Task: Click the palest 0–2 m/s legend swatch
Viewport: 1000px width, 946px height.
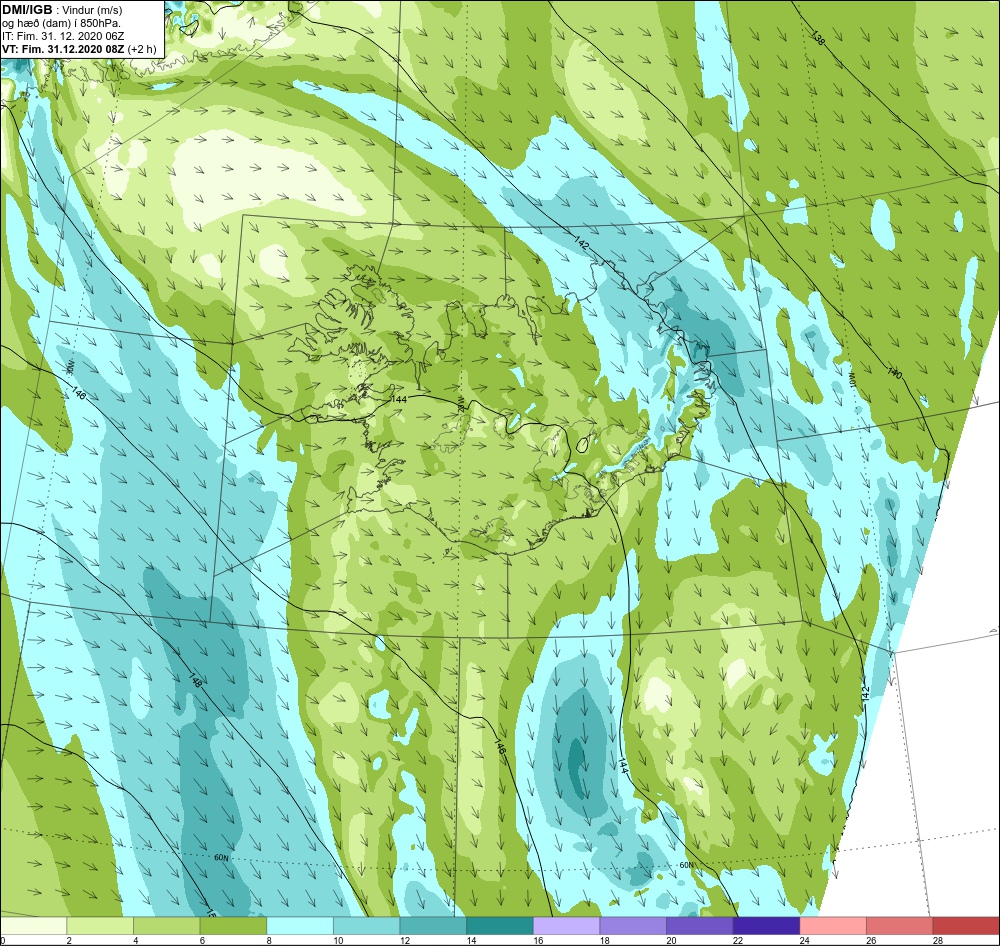Action: click(33, 926)
